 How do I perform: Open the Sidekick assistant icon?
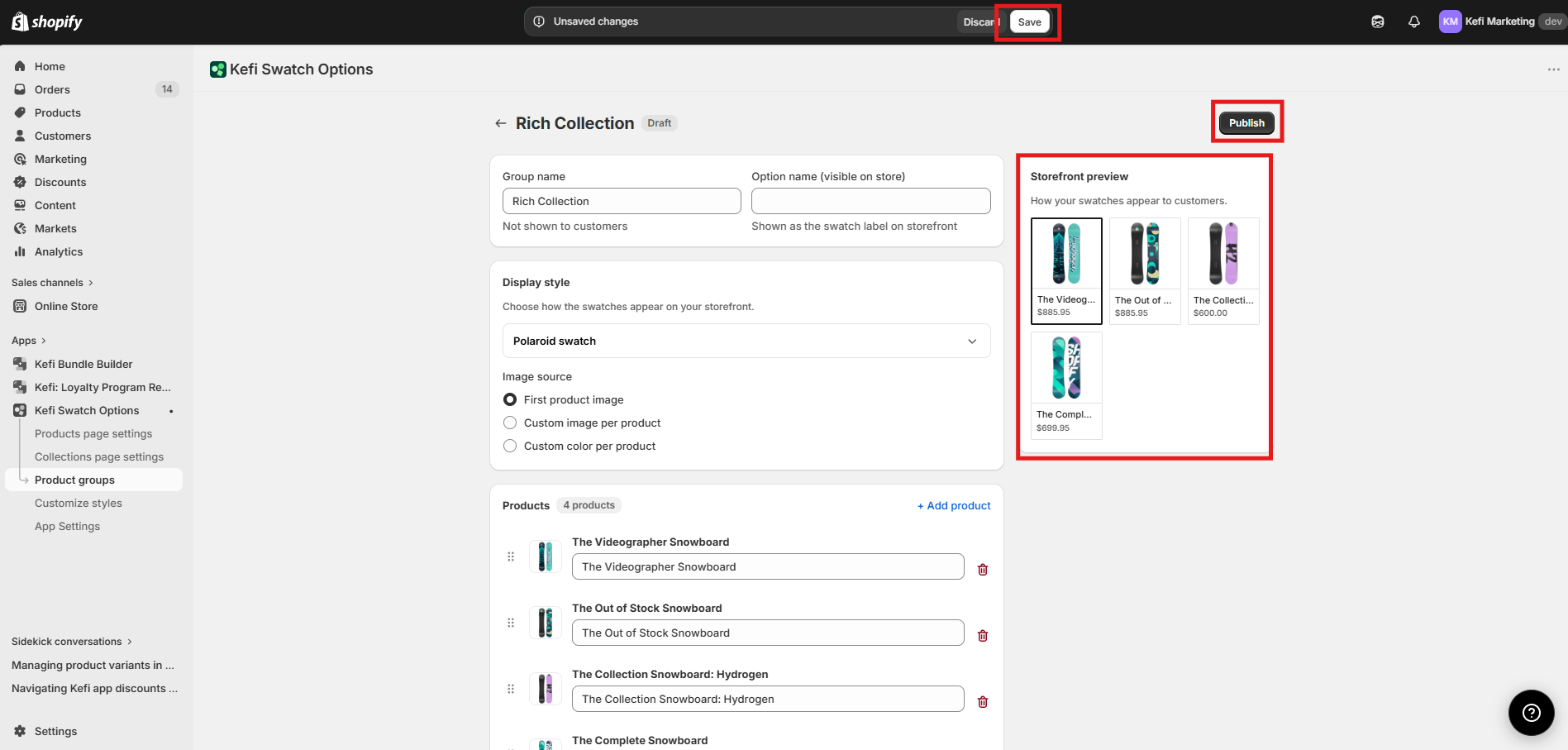(x=1378, y=21)
